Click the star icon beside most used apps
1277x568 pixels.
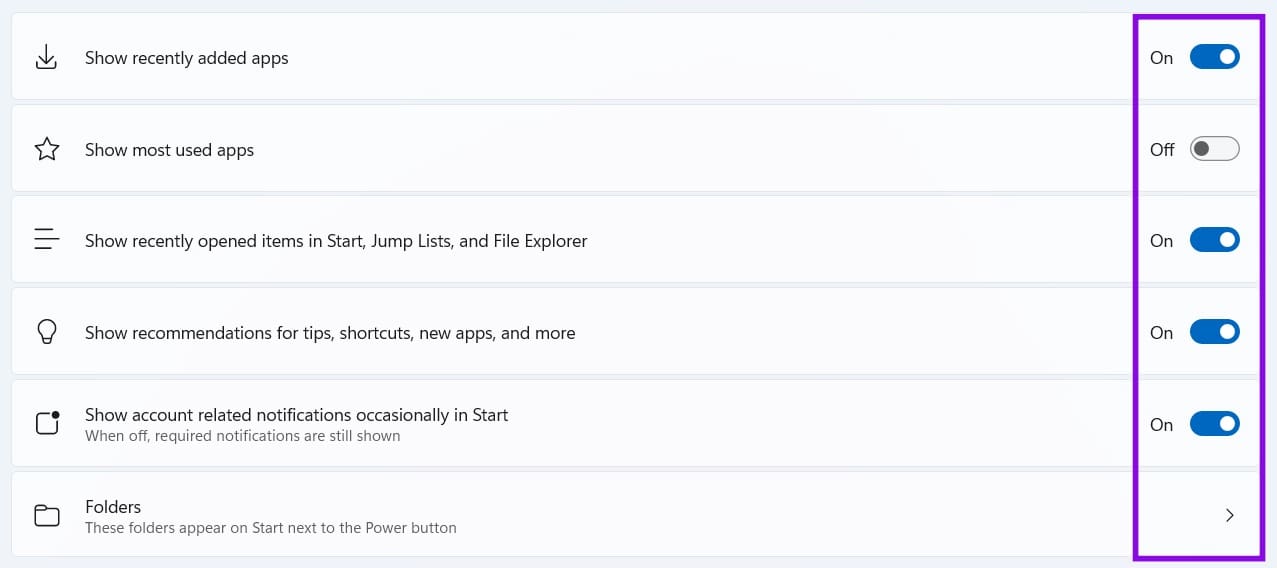(47, 150)
